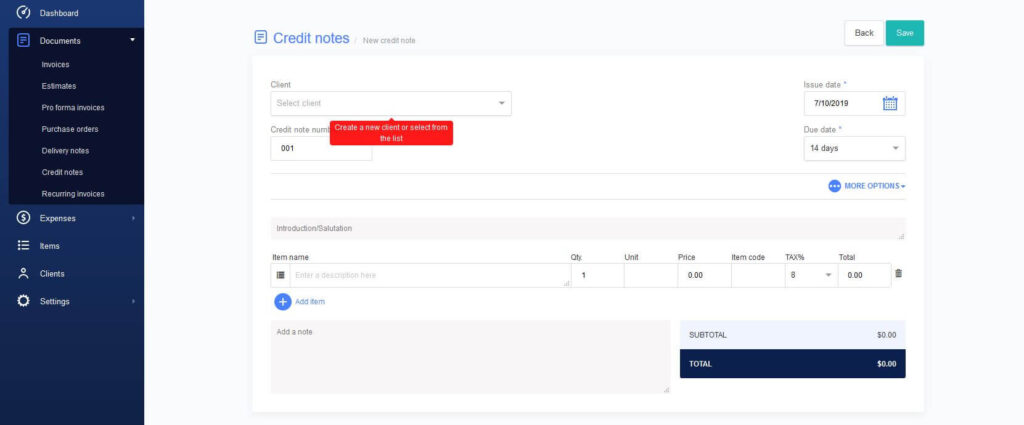Image resolution: width=1024 pixels, height=425 pixels.
Task: Open Purchase orders in the sidebar
Action: click(70, 129)
